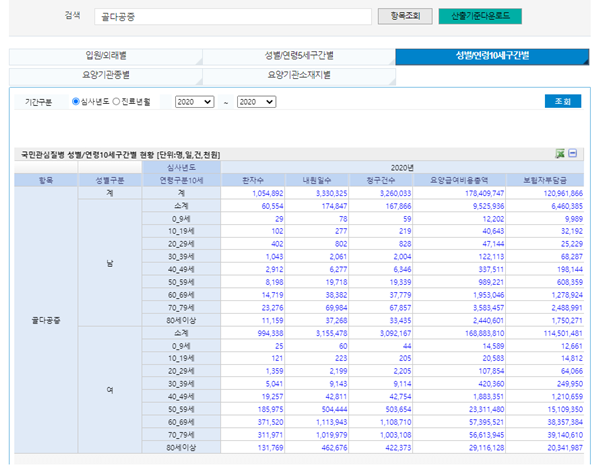Viewport: 600px width, 469px height.
Task: Open the insurer share value 120,961,866
Action: 563,194
